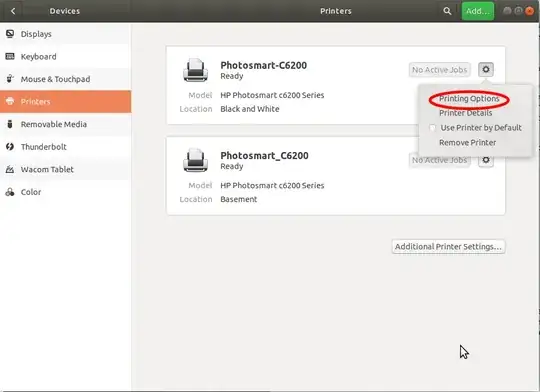Click the printer icon in sidebar
The height and width of the screenshot is (392, 540).
tap(10, 101)
